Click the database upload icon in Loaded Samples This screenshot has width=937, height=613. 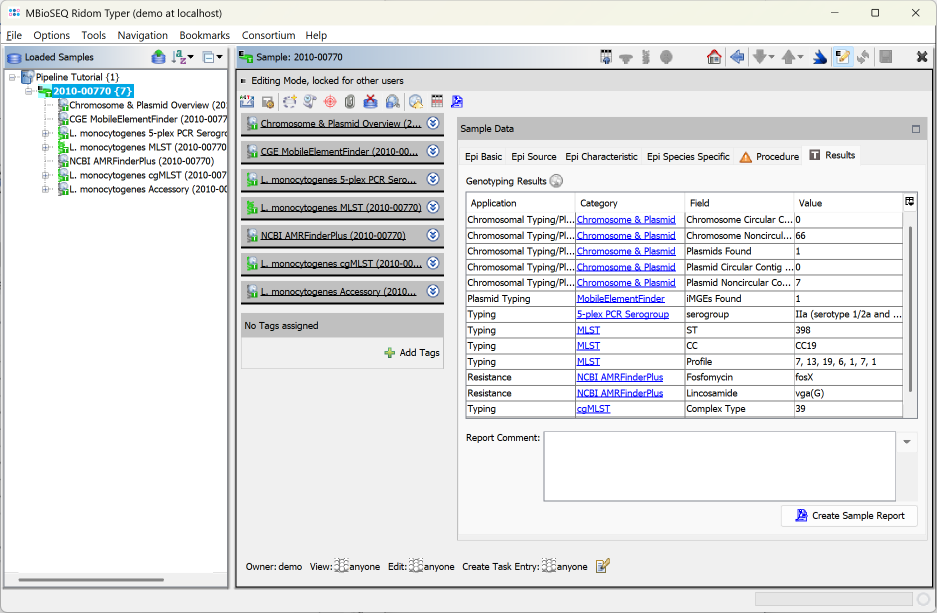click(158, 56)
